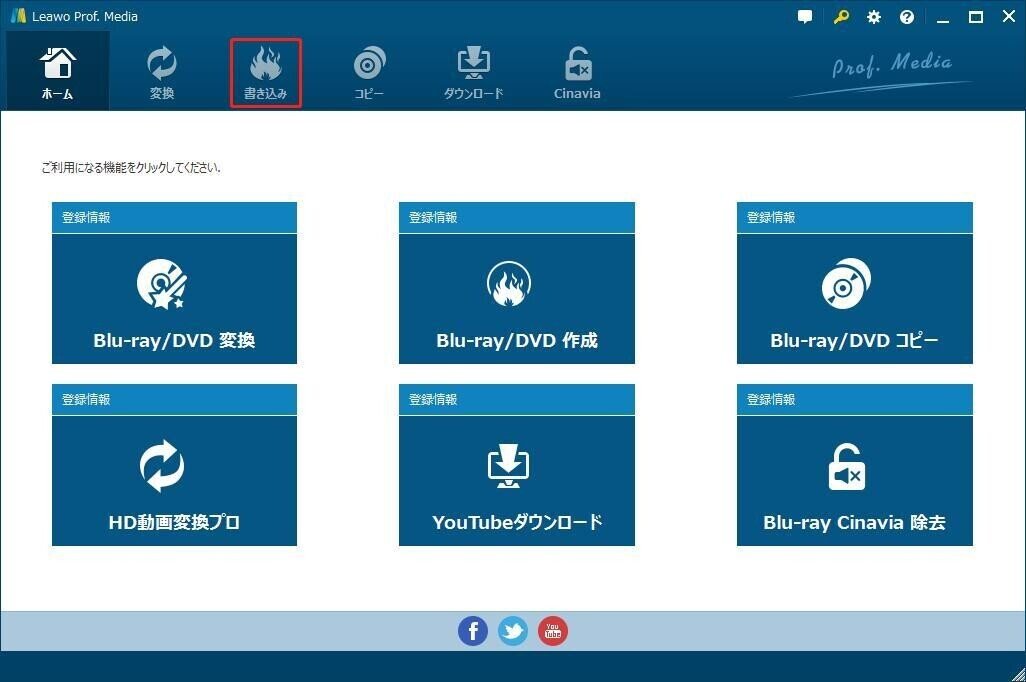Image resolution: width=1026 pixels, height=682 pixels.
Task: Open the コピー disc copy icon
Action: click(x=369, y=62)
